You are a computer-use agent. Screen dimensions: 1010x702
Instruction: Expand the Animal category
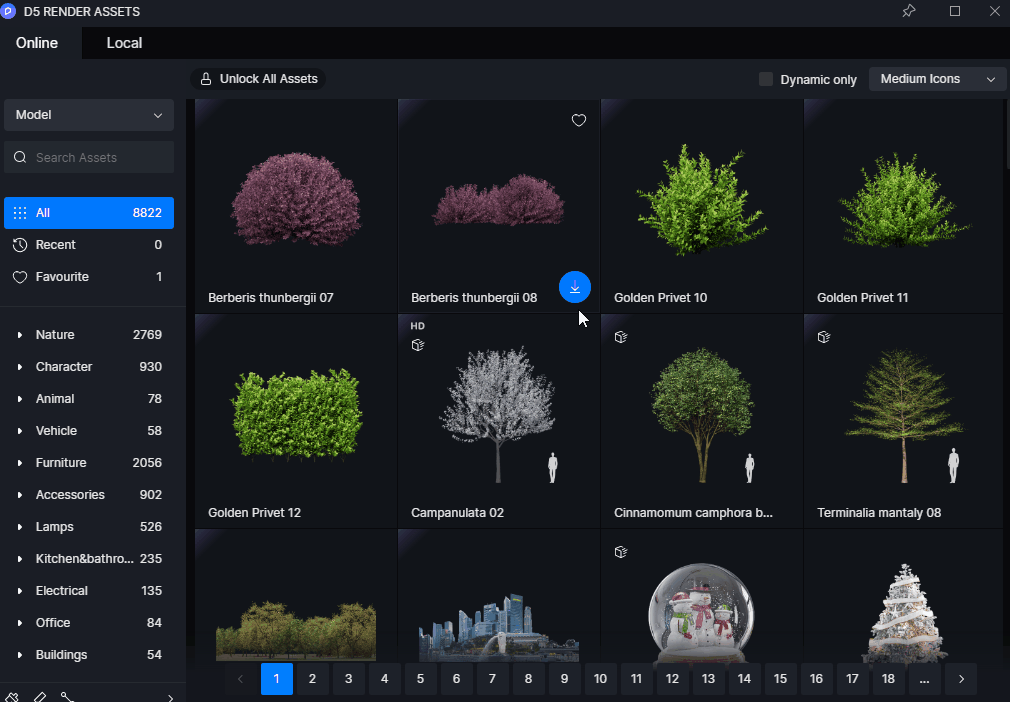pos(20,399)
